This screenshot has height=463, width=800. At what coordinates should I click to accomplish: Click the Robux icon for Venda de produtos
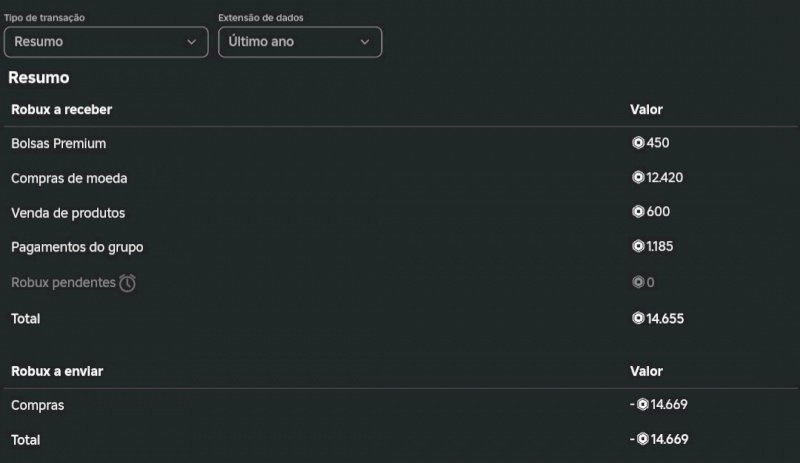click(x=638, y=212)
